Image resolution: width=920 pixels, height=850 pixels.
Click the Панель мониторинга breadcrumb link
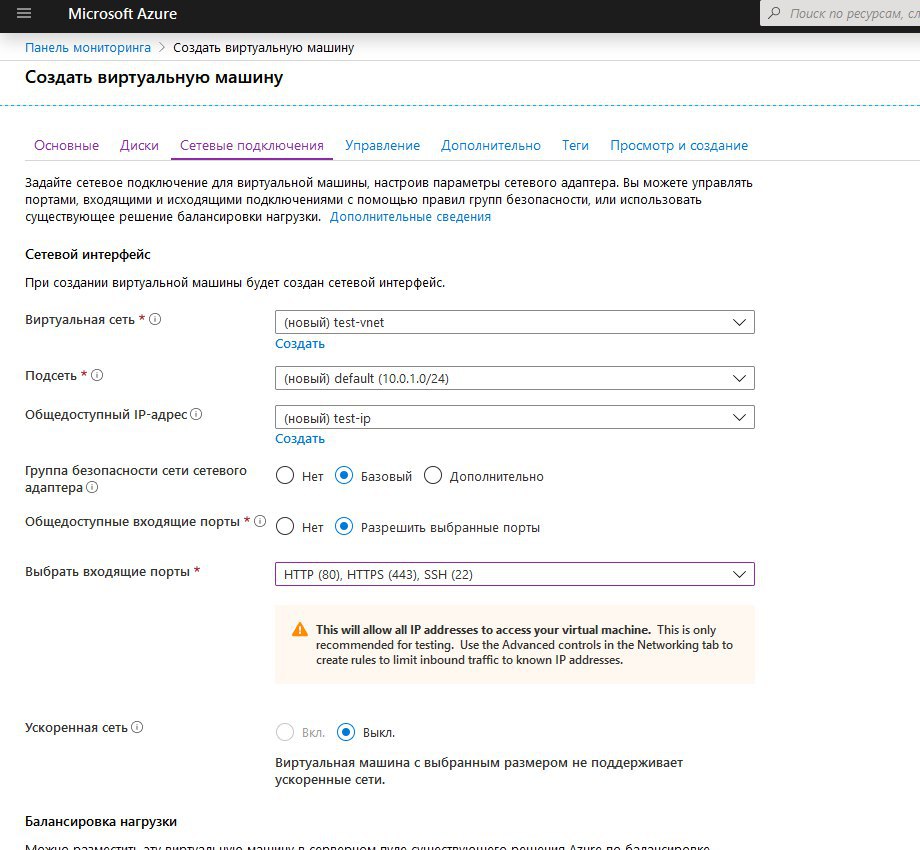[x=87, y=48]
